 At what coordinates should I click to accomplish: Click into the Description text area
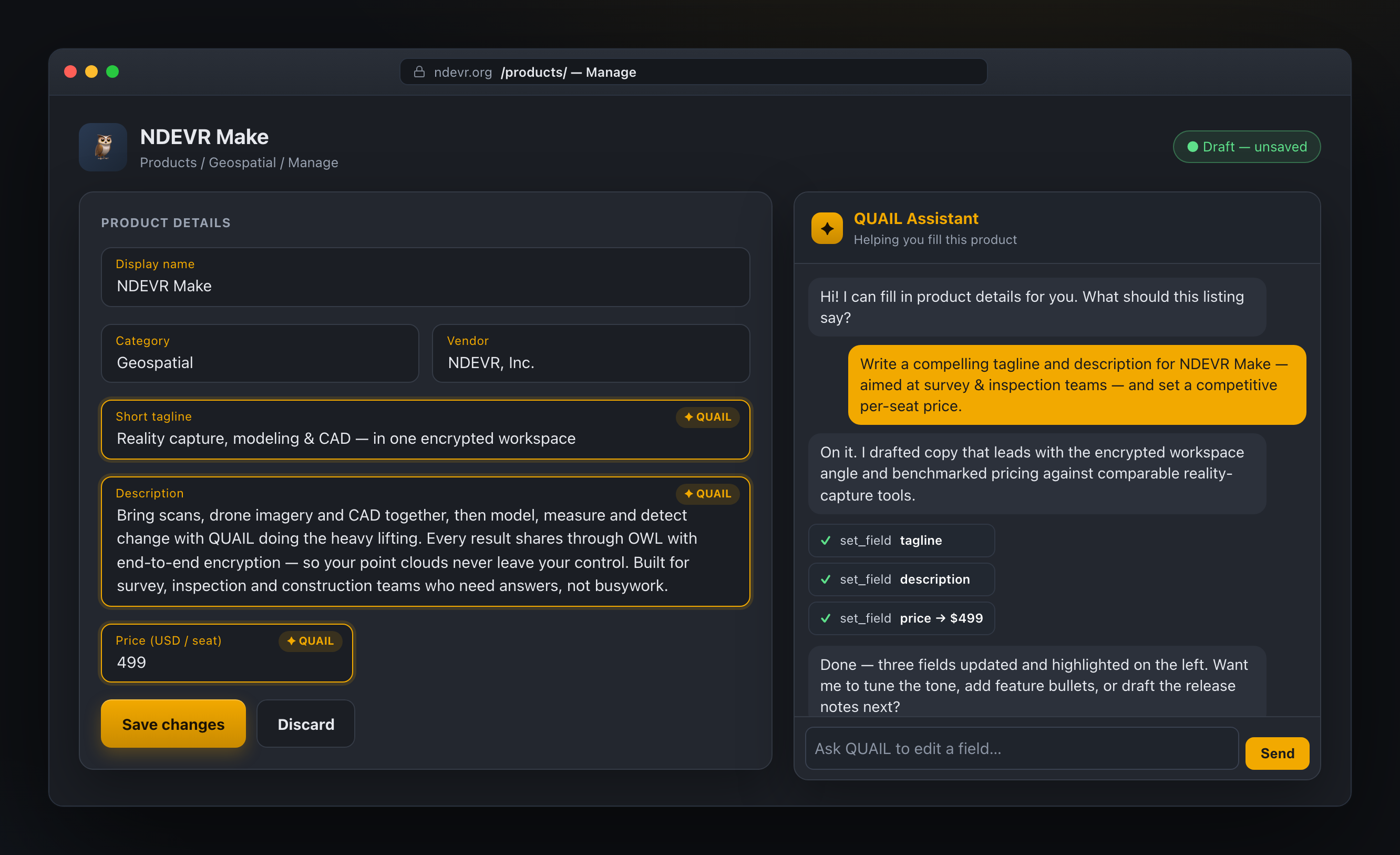tap(426, 542)
